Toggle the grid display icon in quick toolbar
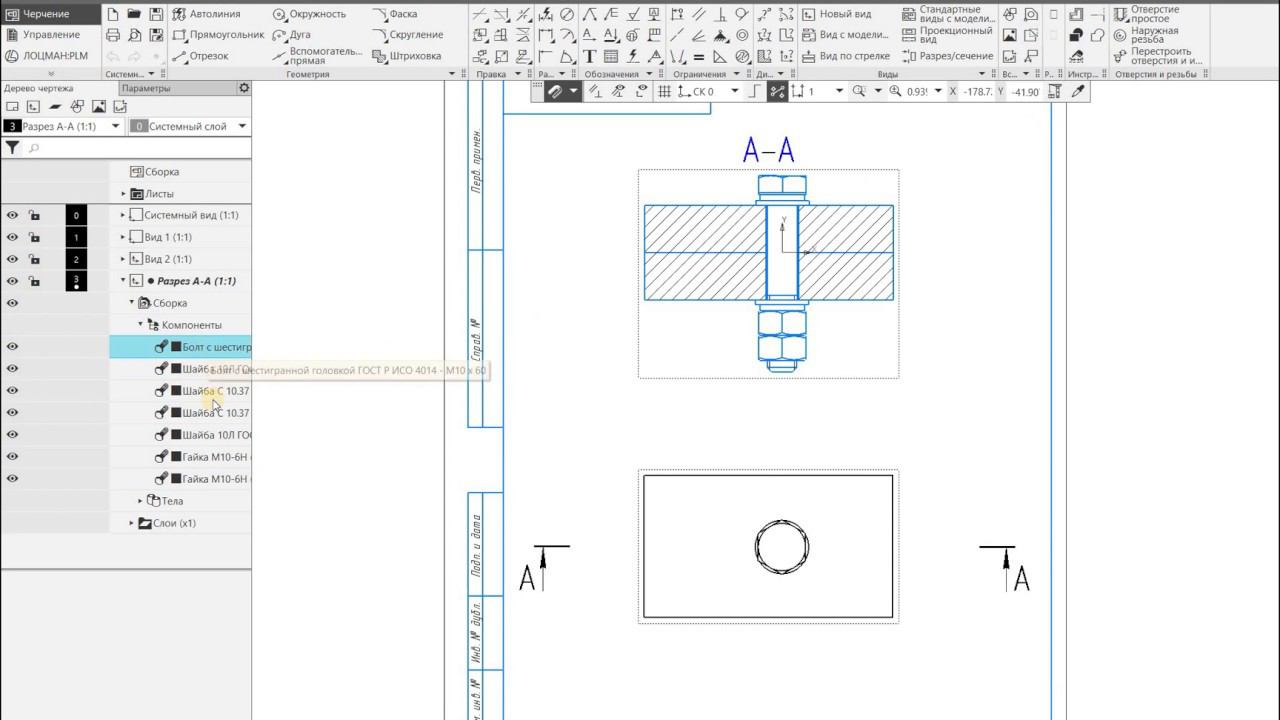Screen dimensions: 1280x720 coord(665,91)
